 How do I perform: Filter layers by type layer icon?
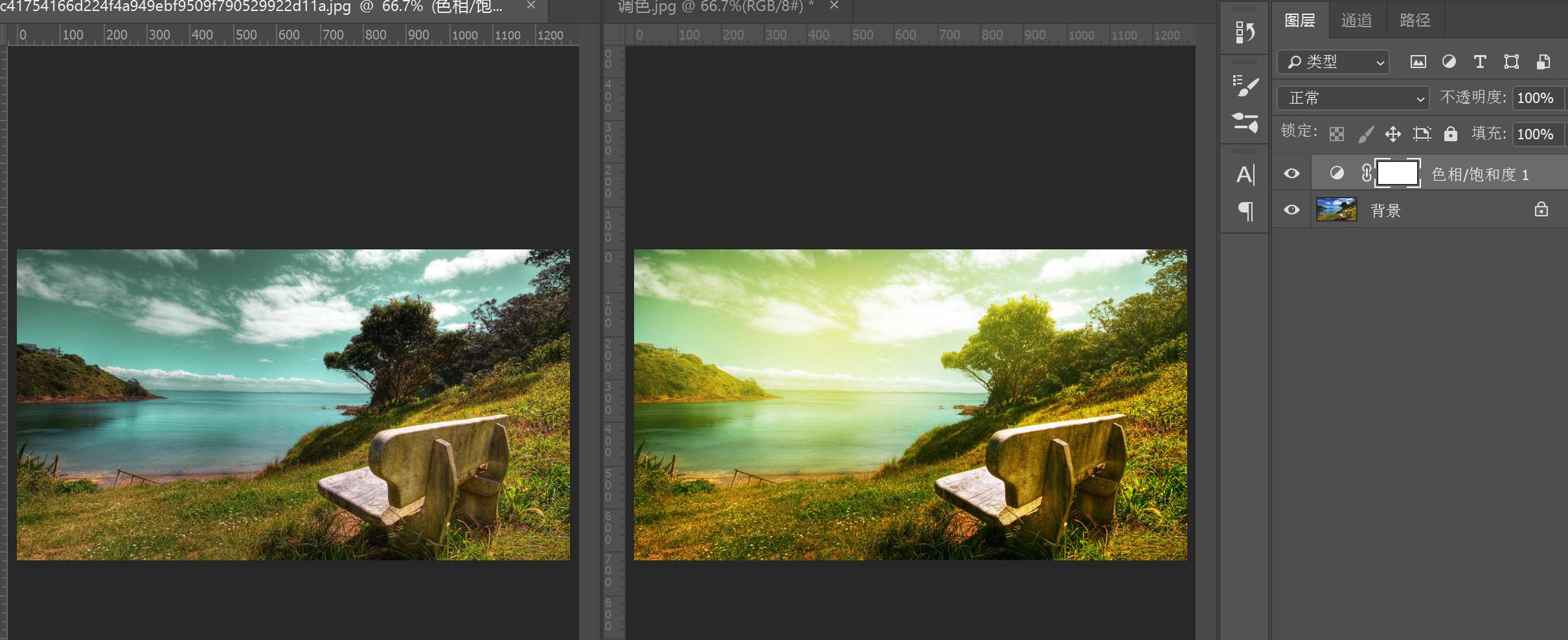1479,62
